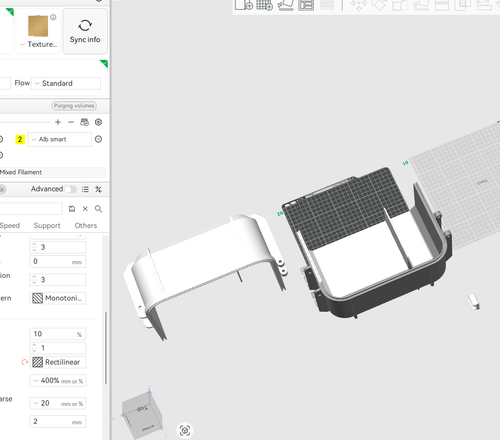Expand the Alb smart filament dropdown
This screenshot has width=500, height=440.
(x=60, y=139)
